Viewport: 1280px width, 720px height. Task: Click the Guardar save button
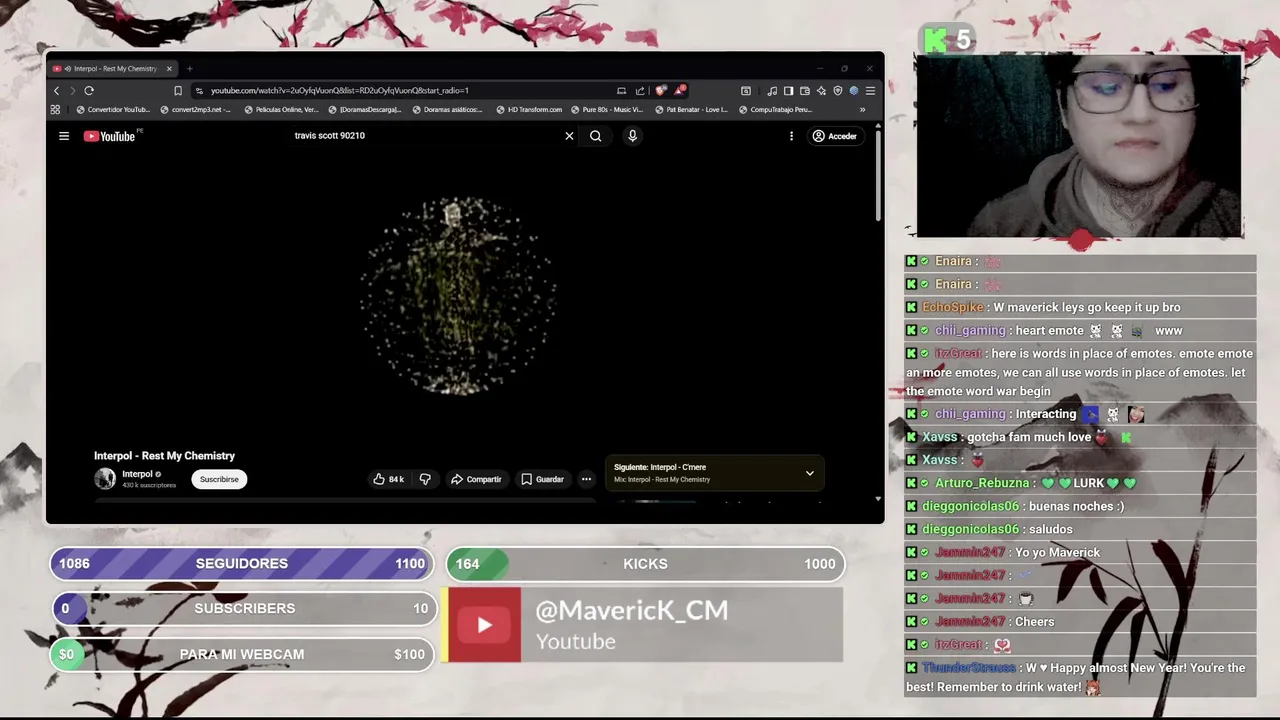(543, 479)
